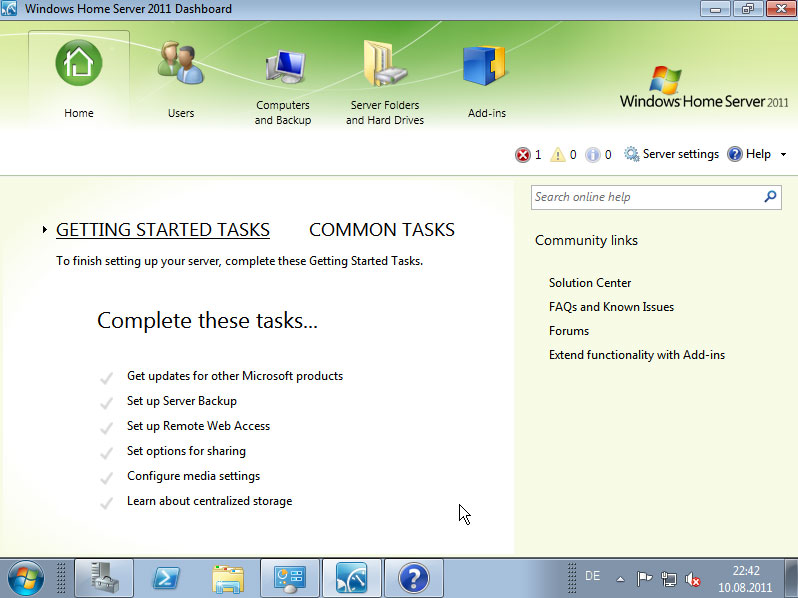
Task: Open the Users section icon
Action: click(181, 64)
